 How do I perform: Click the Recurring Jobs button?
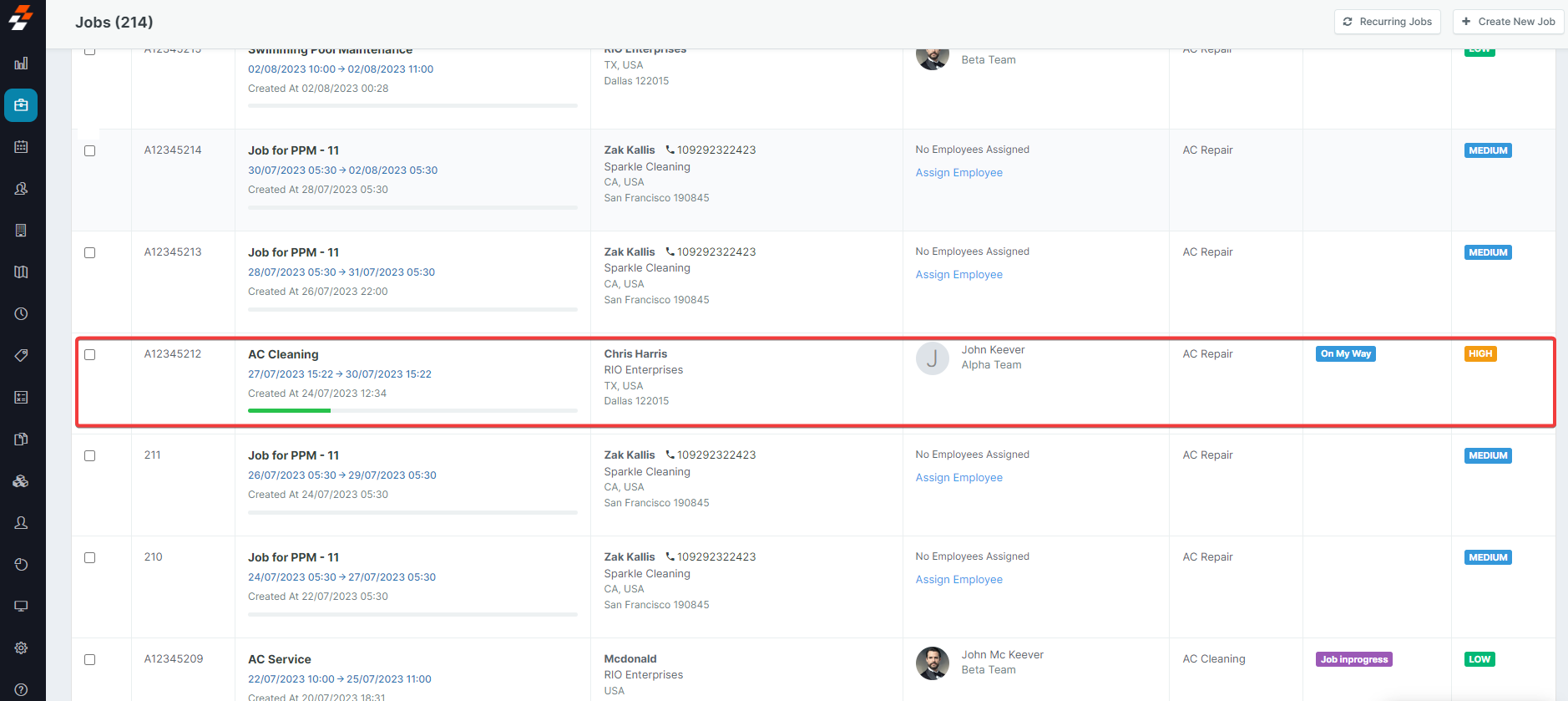coord(1387,22)
